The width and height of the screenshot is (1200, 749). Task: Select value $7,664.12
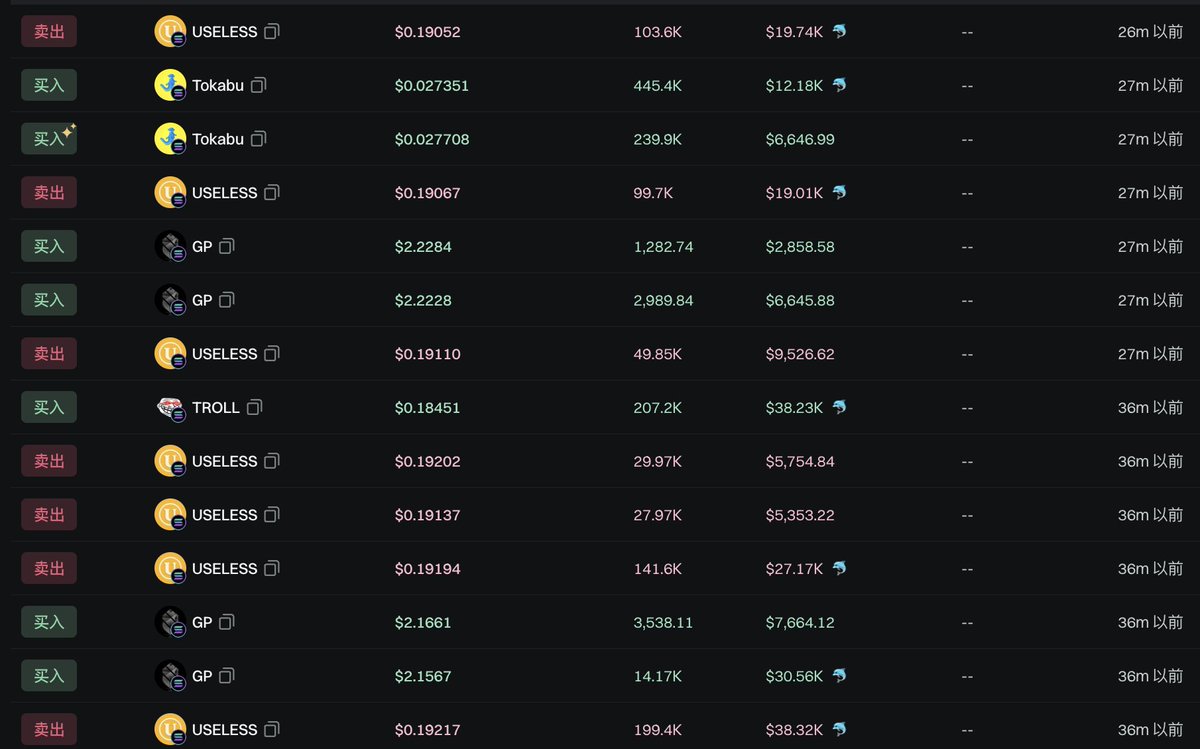point(800,622)
